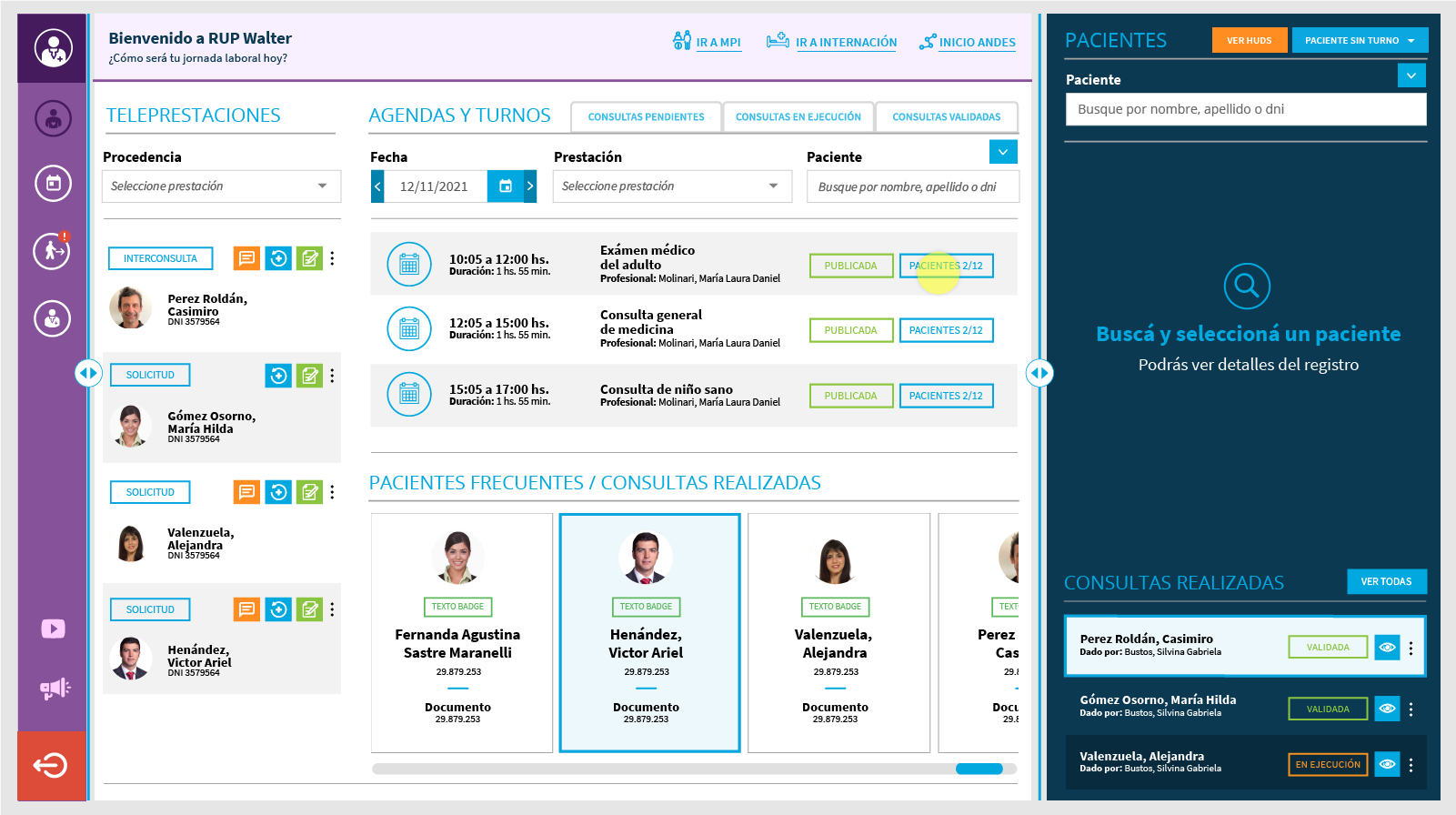Click calendar icon of 15:05 a 17:00 agenda

click(409, 395)
